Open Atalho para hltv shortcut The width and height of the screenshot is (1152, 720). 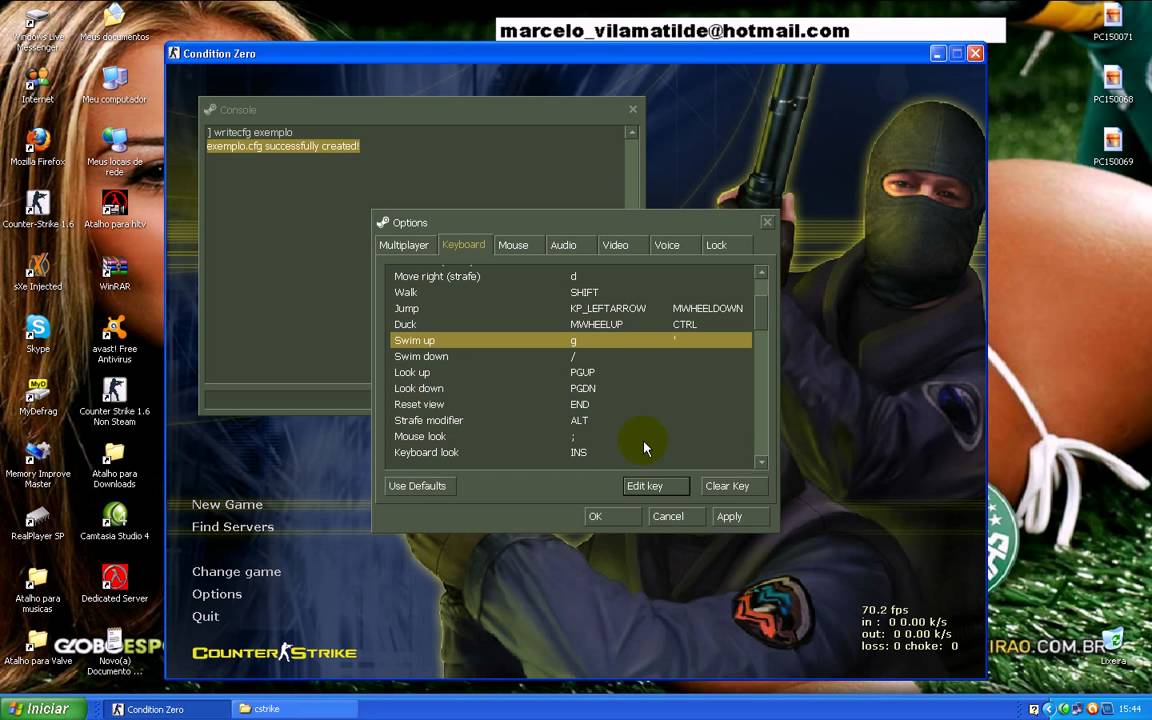pos(114,209)
